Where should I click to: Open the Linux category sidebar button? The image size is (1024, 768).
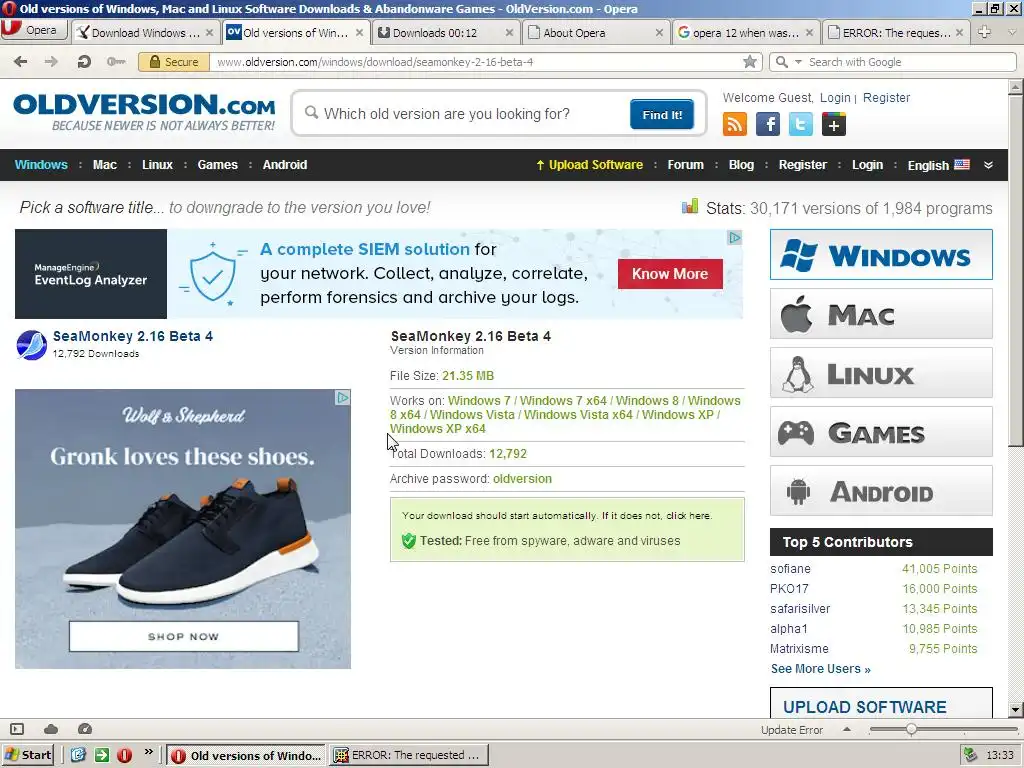tap(881, 373)
